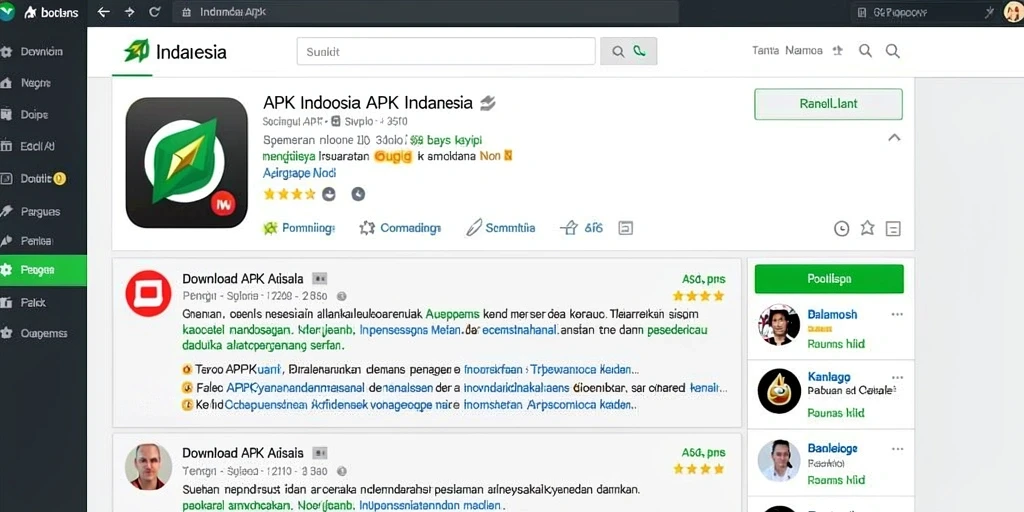Open the options menu for Banleloge
Viewport: 1024px width, 512px height.
coord(897,449)
